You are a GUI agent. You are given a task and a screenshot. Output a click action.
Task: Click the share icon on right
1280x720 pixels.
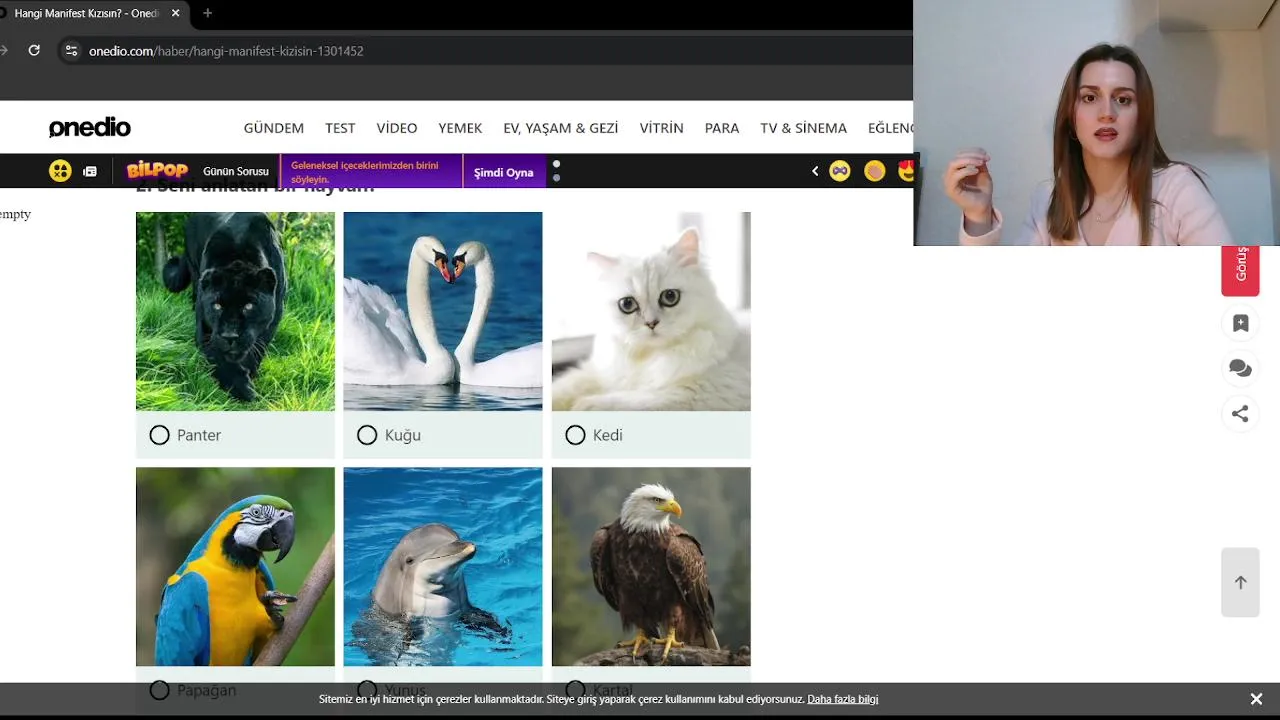[1240, 413]
